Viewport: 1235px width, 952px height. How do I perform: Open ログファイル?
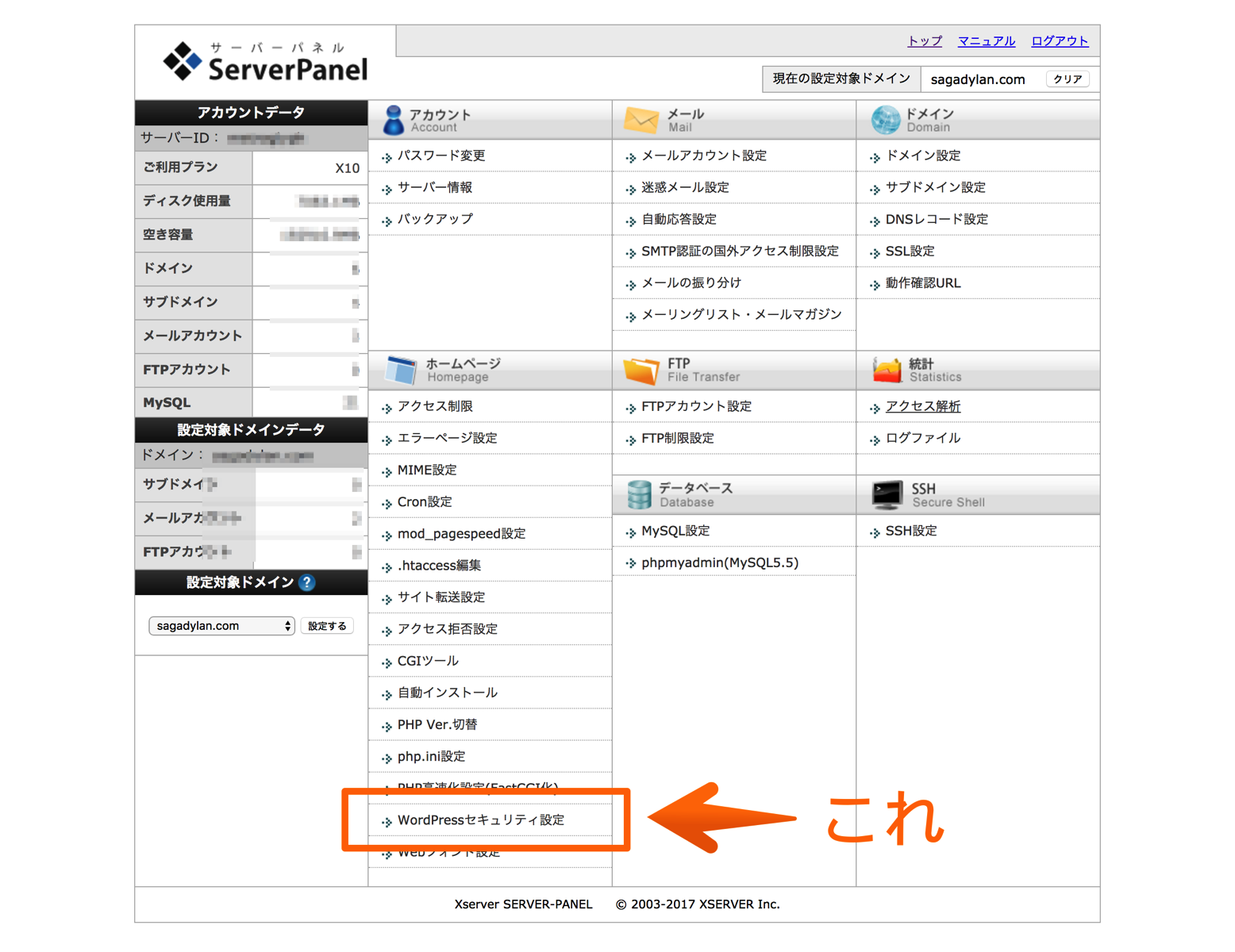pyautogui.click(x=923, y=438)
